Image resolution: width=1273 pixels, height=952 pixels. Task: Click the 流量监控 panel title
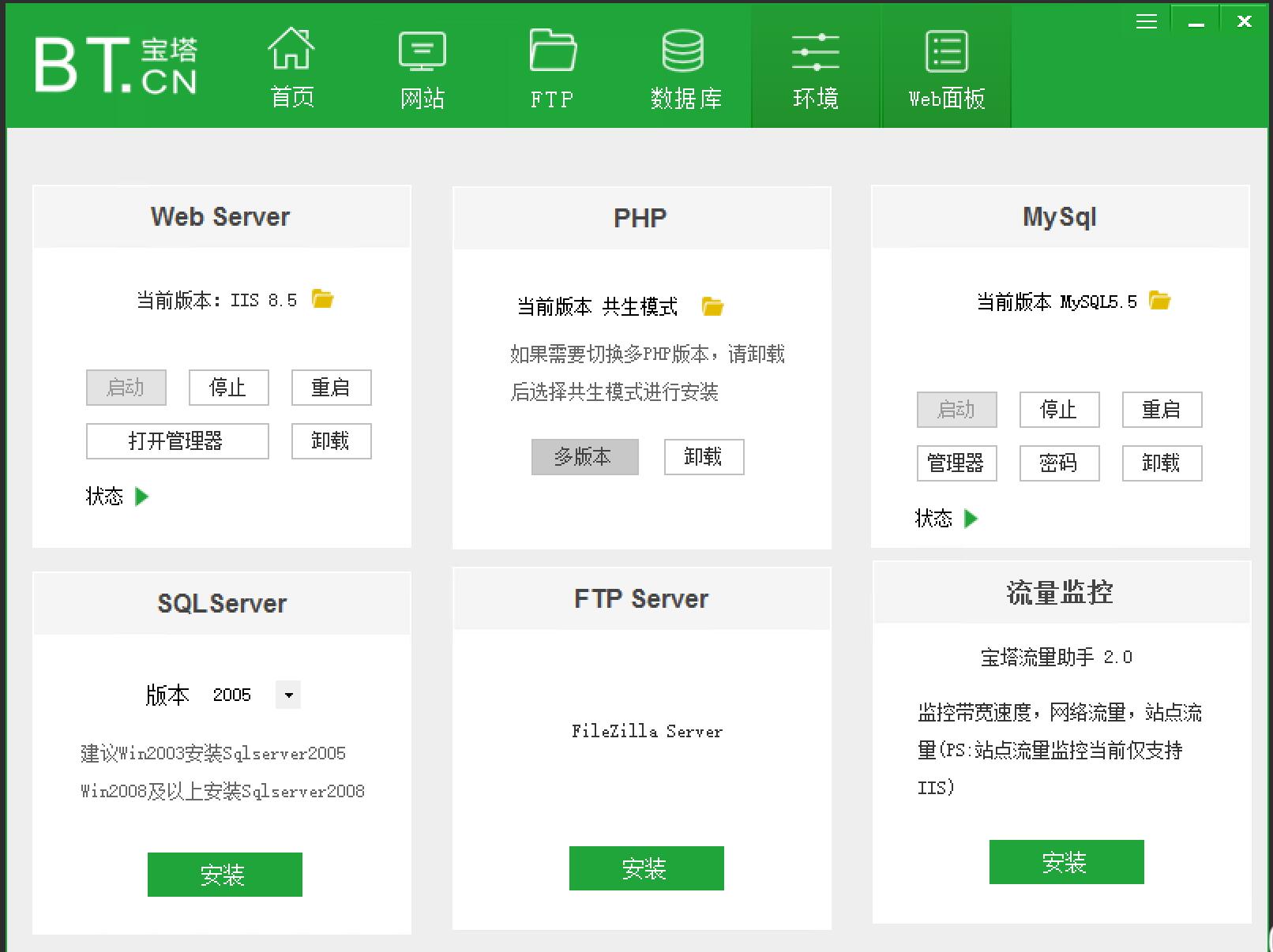pyautogui.click(x=1060, y=592)
